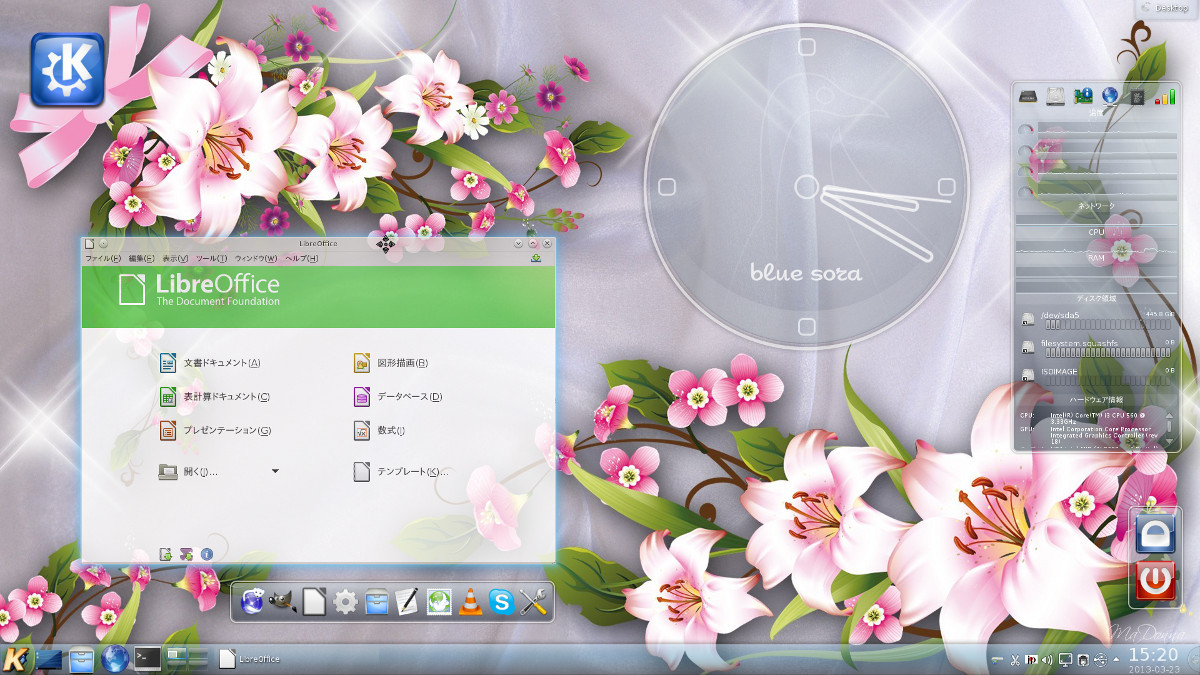The height and width of the screenshot is (675, 1200).
Task: Launch GIMP from the dock
Action: 284,602
